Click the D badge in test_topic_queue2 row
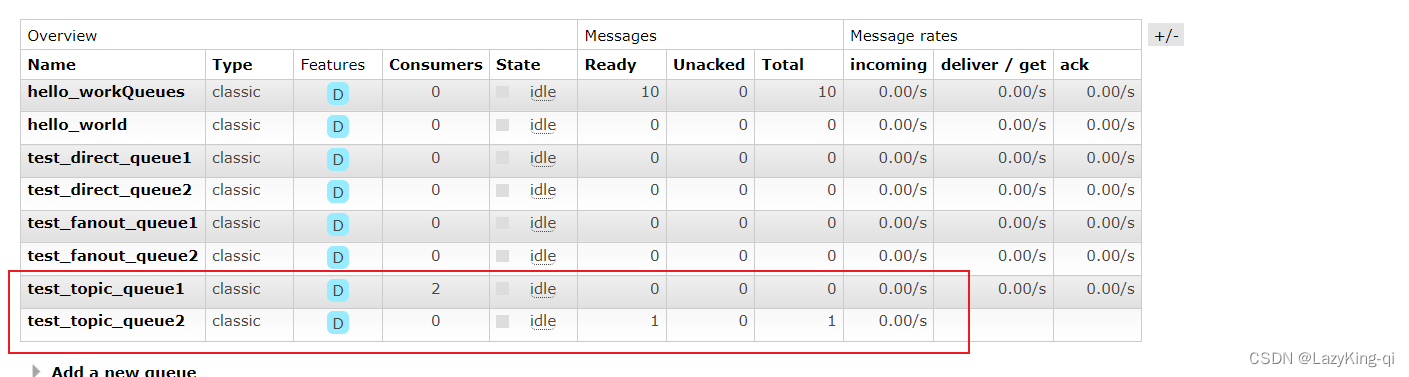 pos(338,323)
